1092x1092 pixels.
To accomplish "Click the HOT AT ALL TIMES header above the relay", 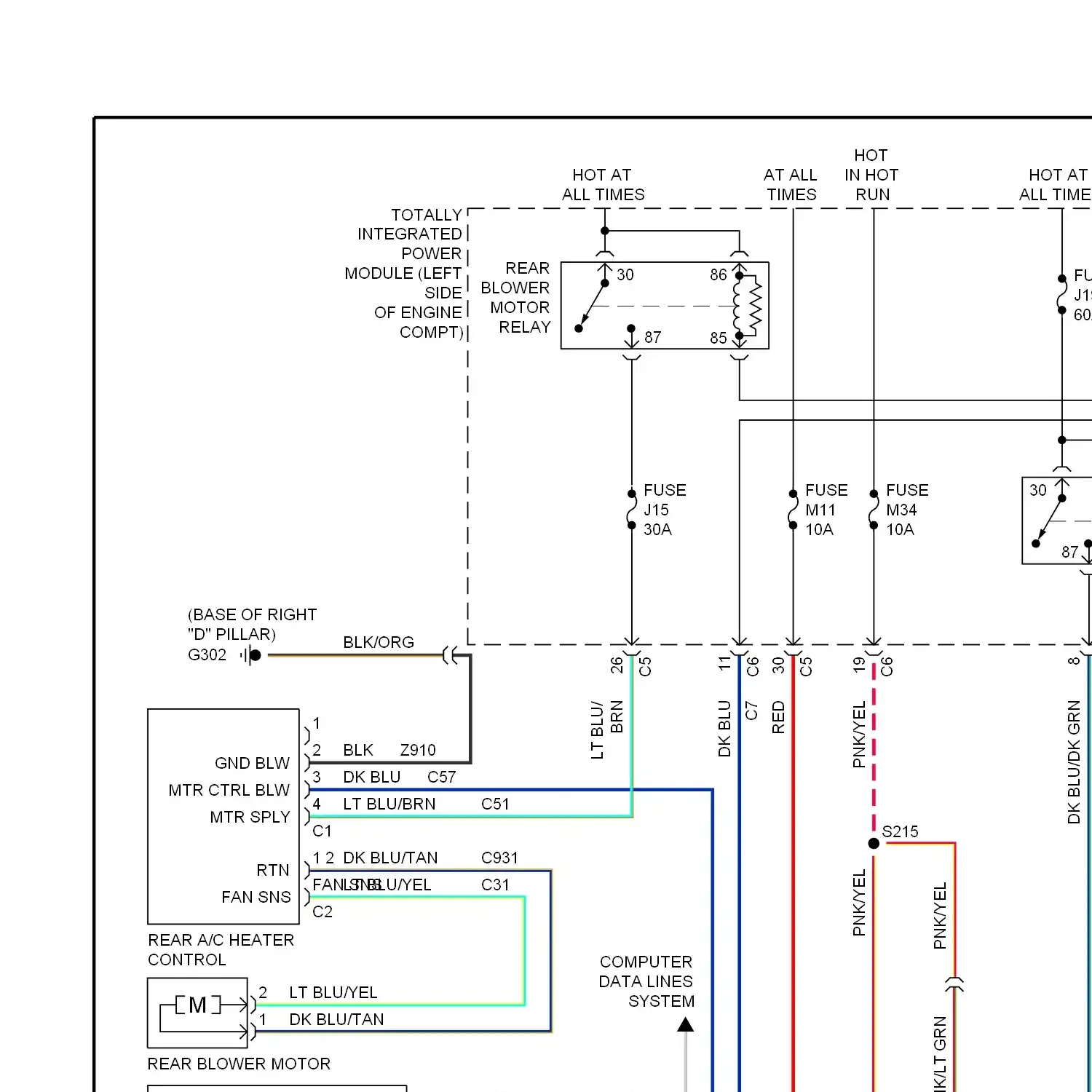I will 603,185.
